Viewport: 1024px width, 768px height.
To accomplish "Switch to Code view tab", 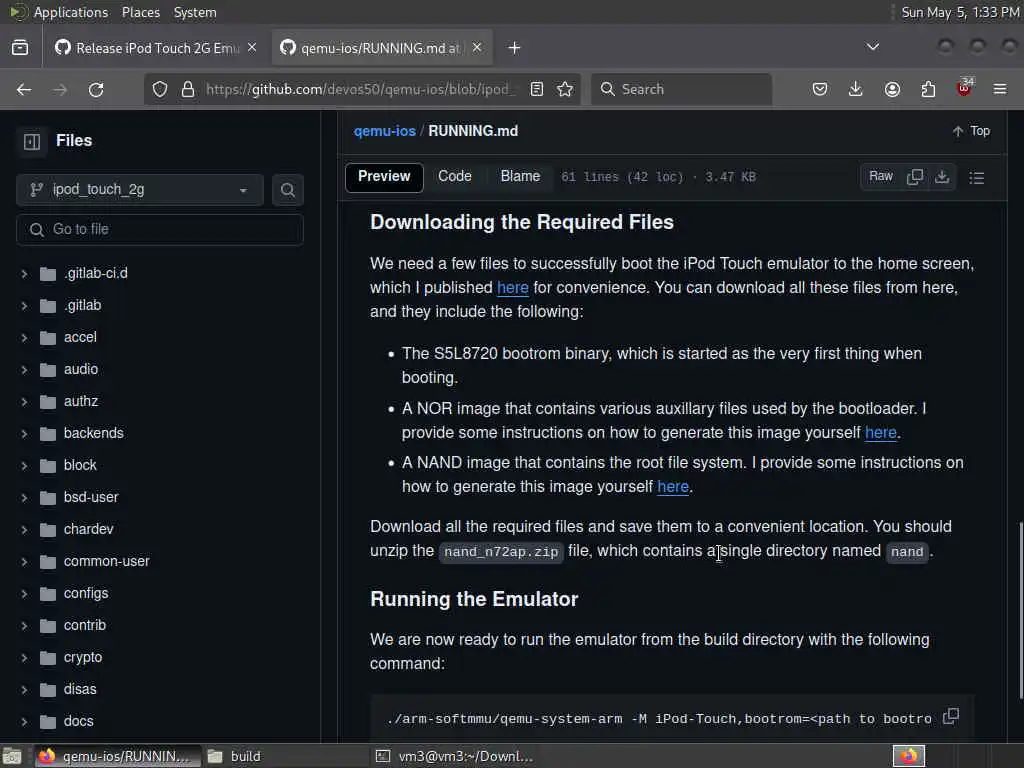I will click(x=455, y=176).
